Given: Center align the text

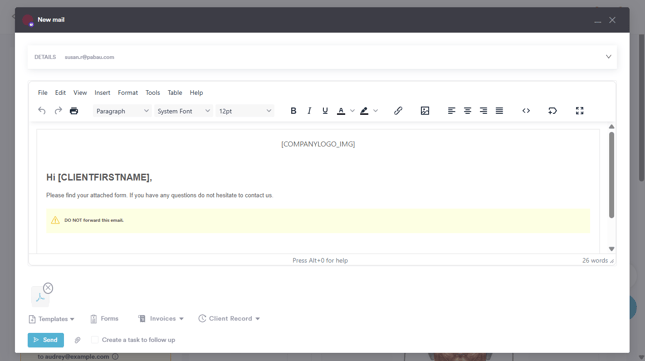Looking at the screenshot, I should click(x=467, y=111).
